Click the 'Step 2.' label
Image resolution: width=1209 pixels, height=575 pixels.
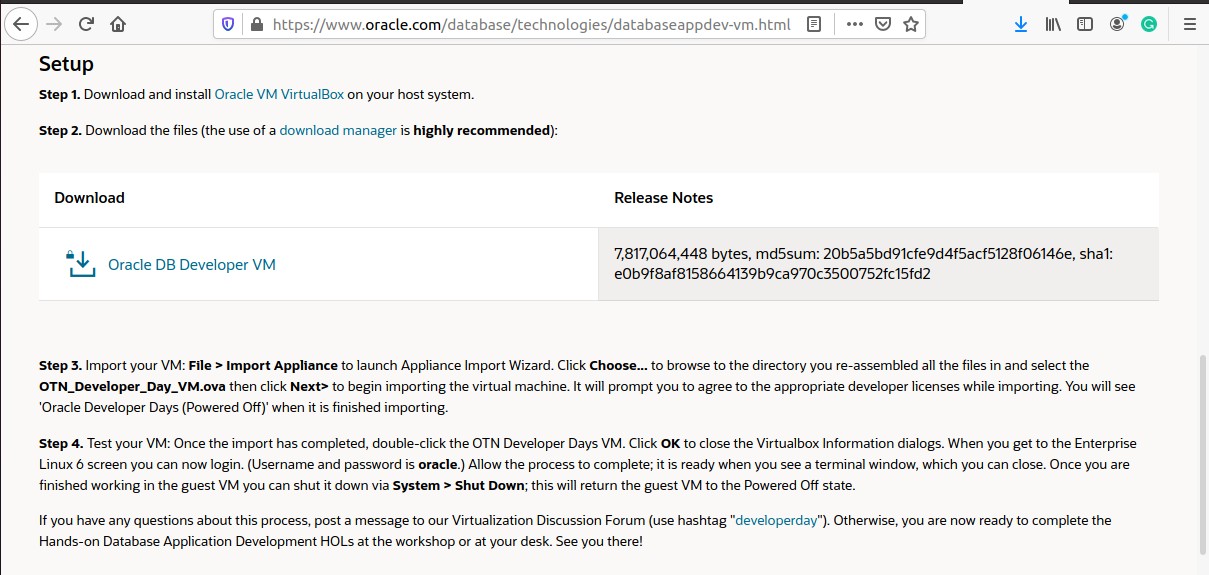[61, 130]
